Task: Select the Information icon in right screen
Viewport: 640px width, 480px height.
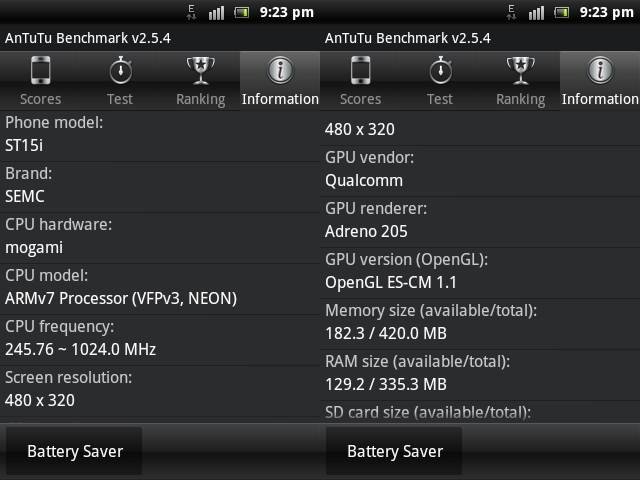Action: click(x=600, y=70)
